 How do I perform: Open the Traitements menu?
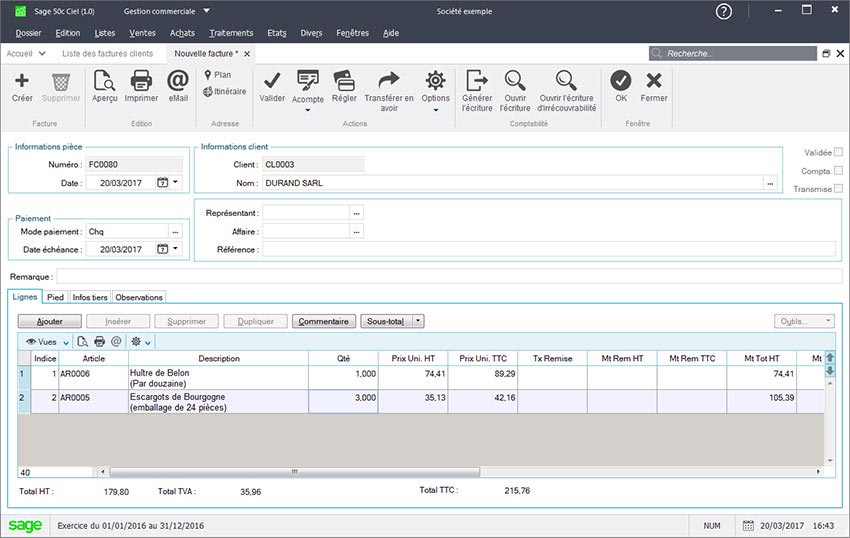(x=231, y=33)
